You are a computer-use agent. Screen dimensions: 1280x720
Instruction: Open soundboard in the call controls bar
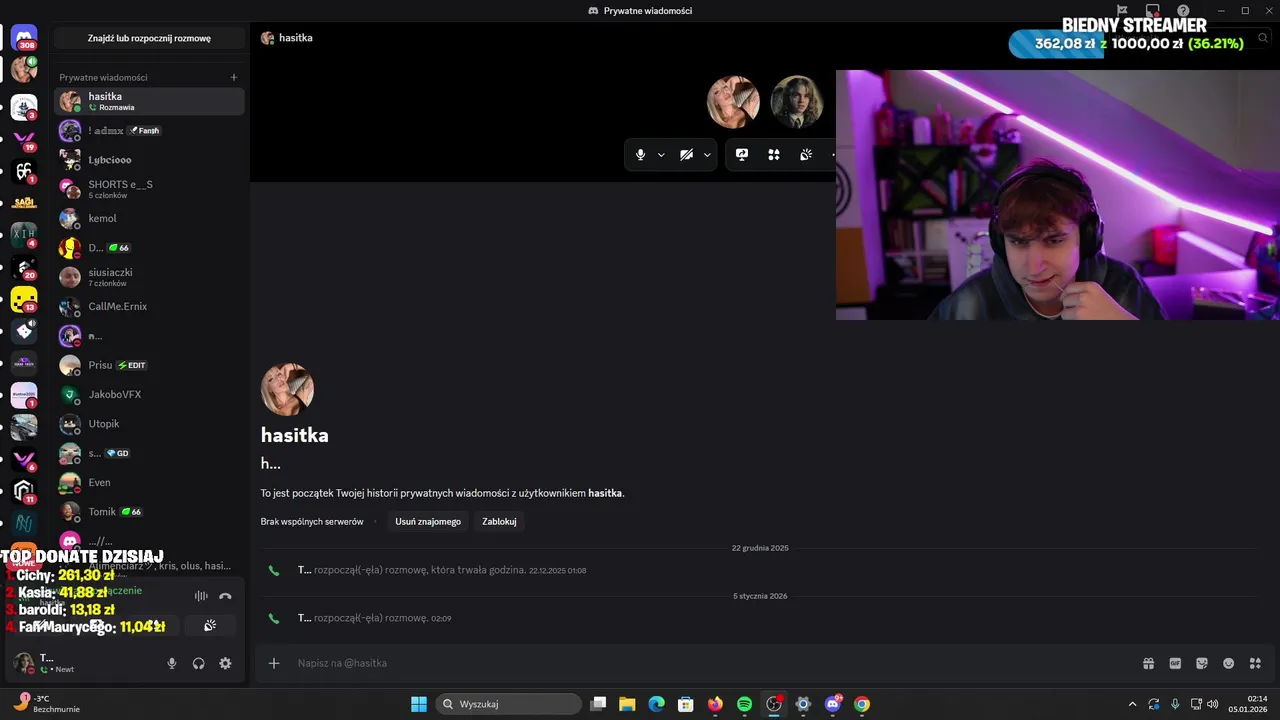[x=806, y=155]
